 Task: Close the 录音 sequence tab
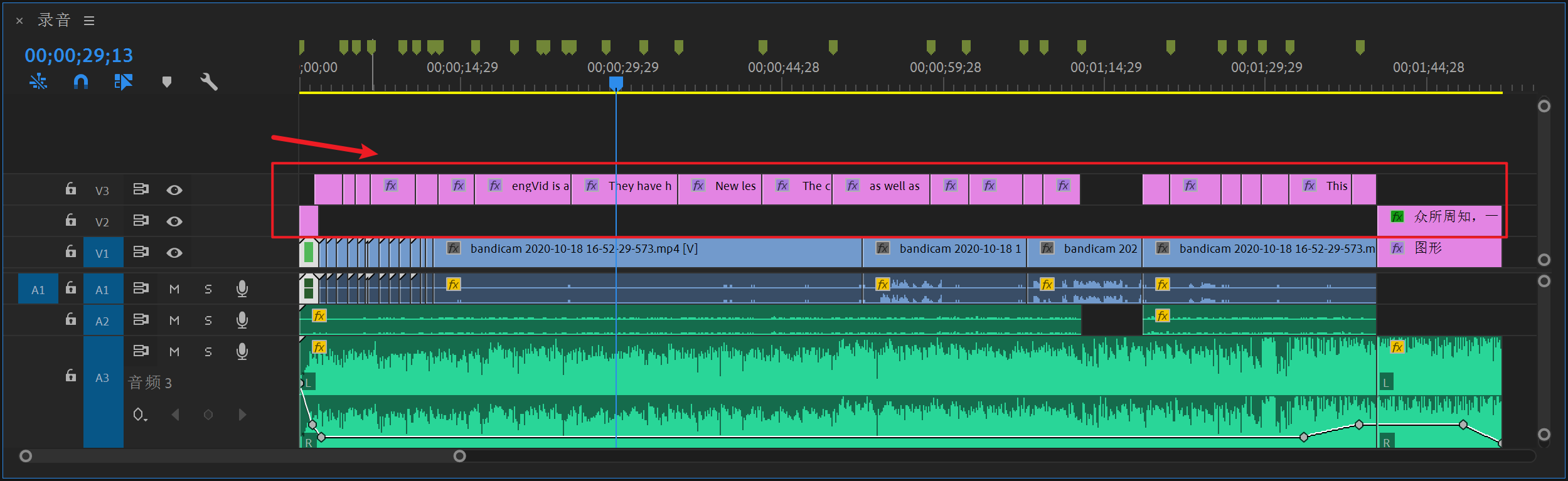tap(19, 21)
